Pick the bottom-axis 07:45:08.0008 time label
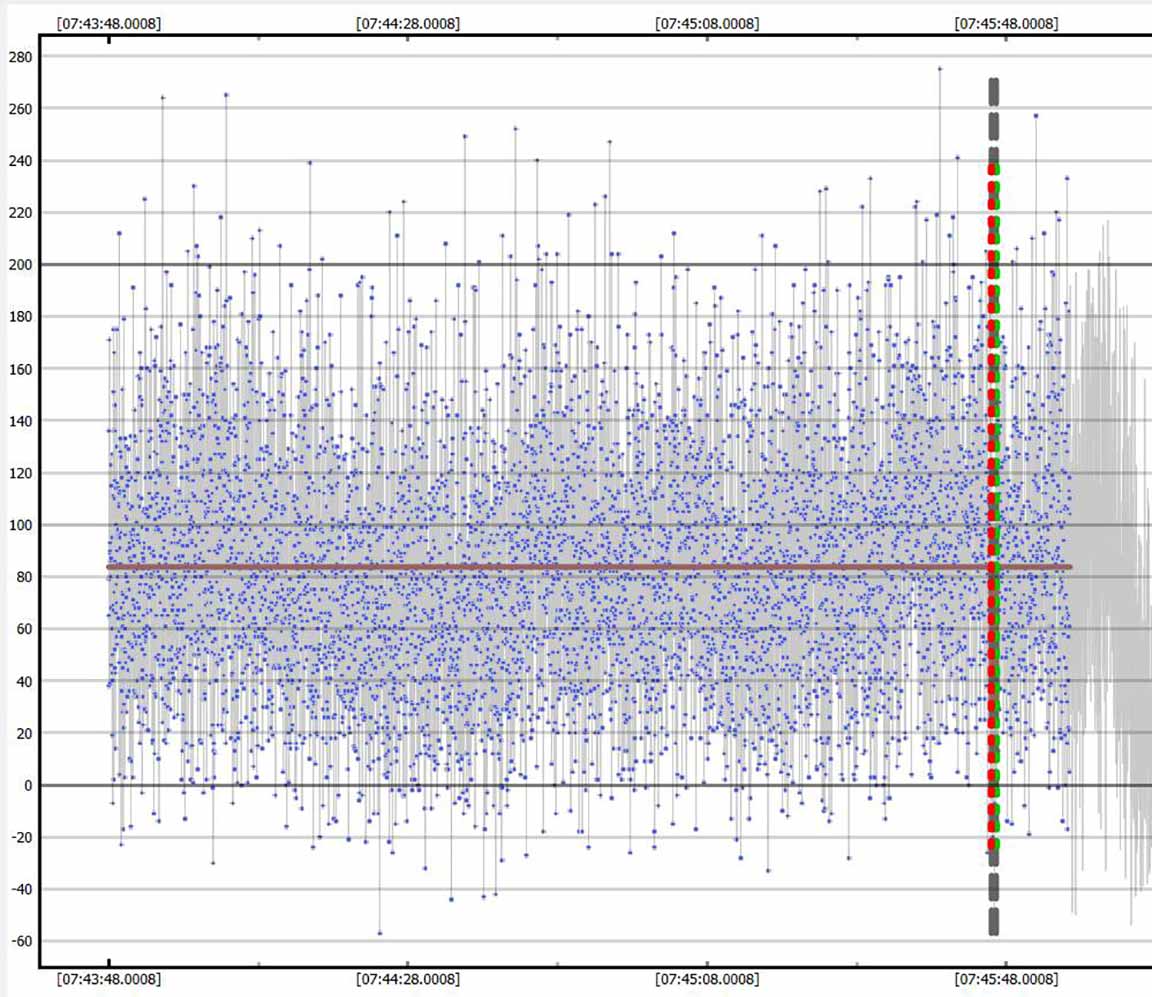 click(706, 978)
